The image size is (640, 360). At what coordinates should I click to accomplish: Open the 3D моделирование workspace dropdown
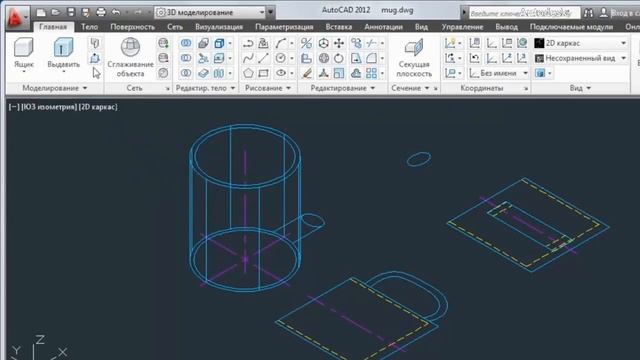tap(211, 12)
